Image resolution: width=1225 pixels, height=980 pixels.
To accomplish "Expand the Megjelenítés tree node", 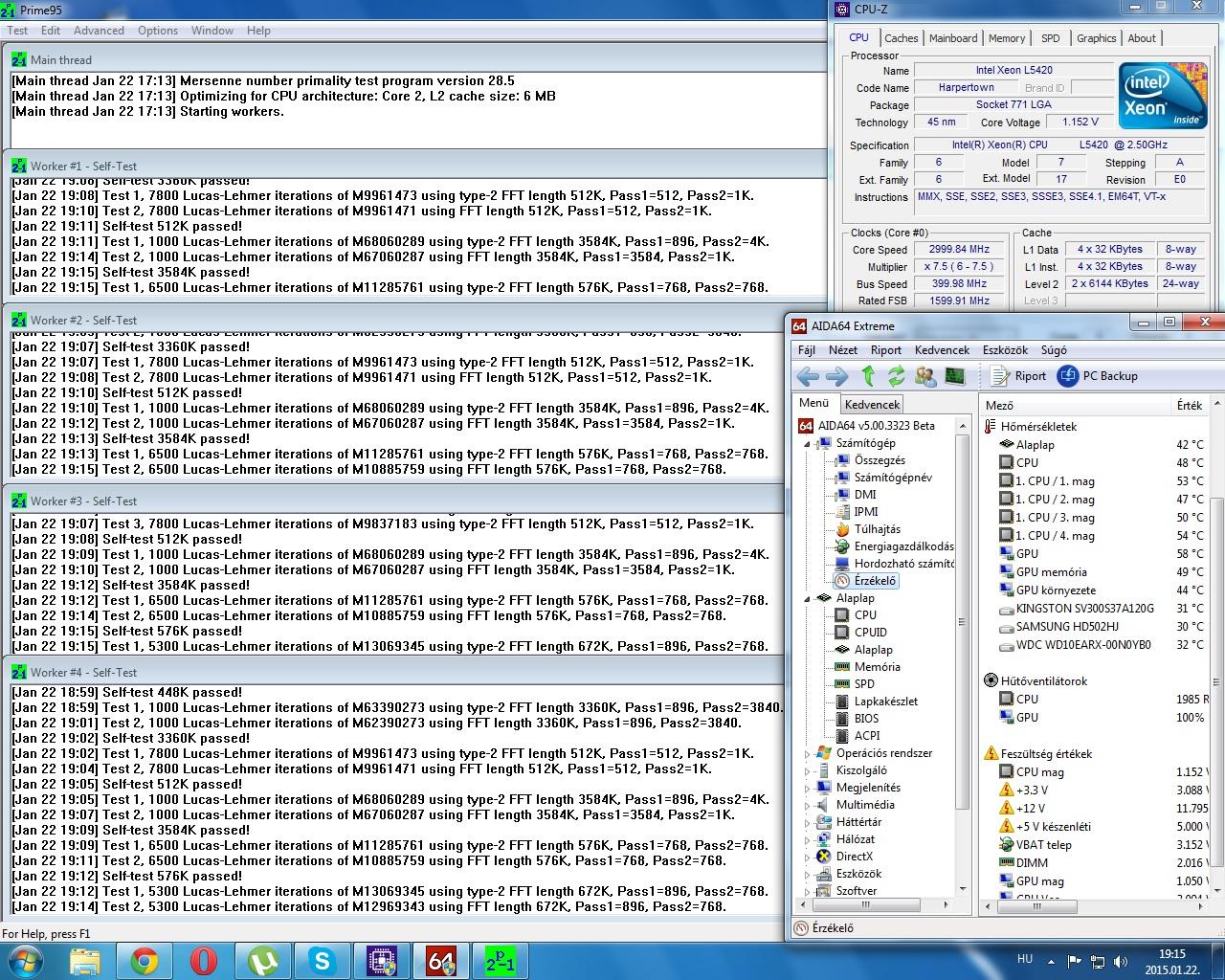I will pos(807,788).
